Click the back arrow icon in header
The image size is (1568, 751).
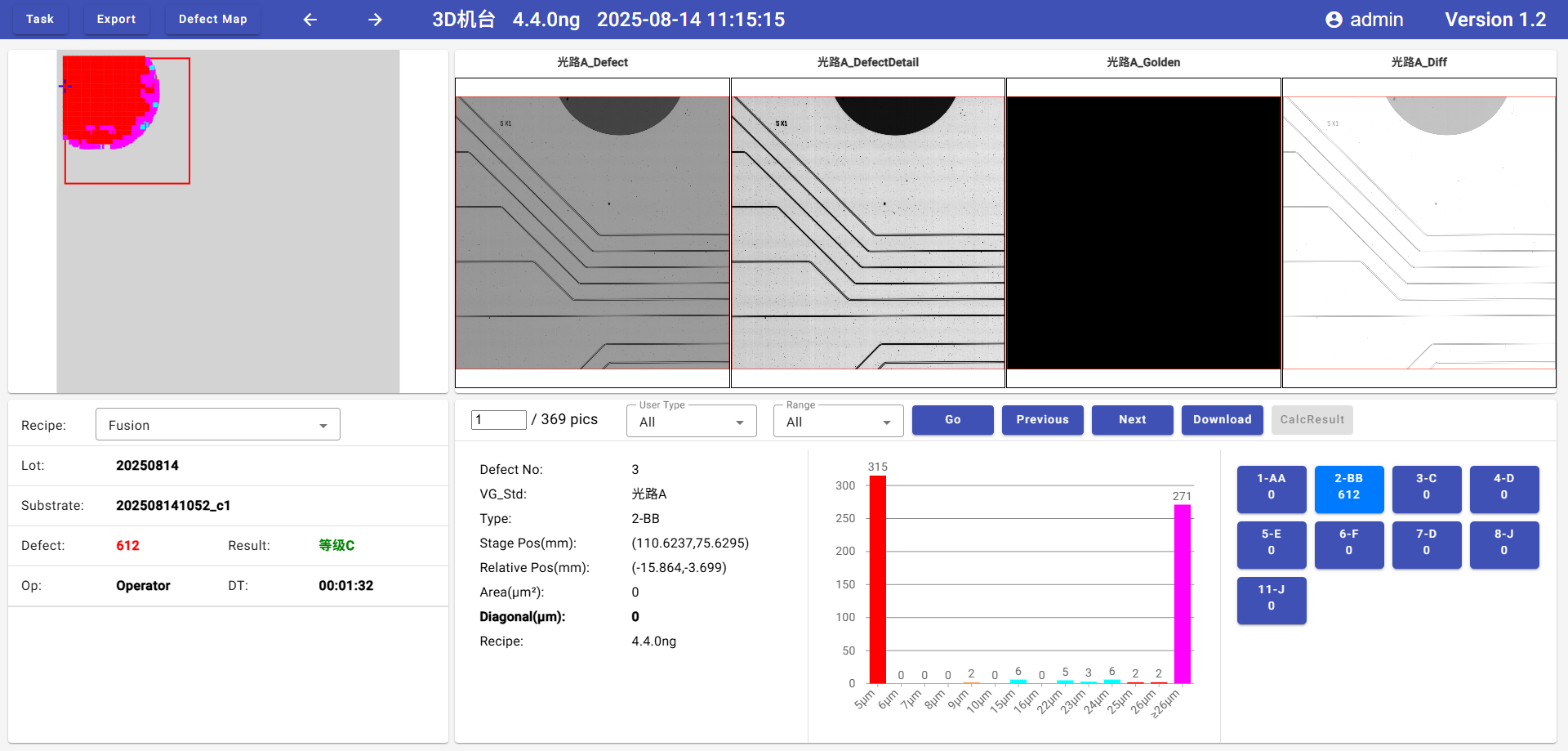pyautogui.click(x=310, y=20)
